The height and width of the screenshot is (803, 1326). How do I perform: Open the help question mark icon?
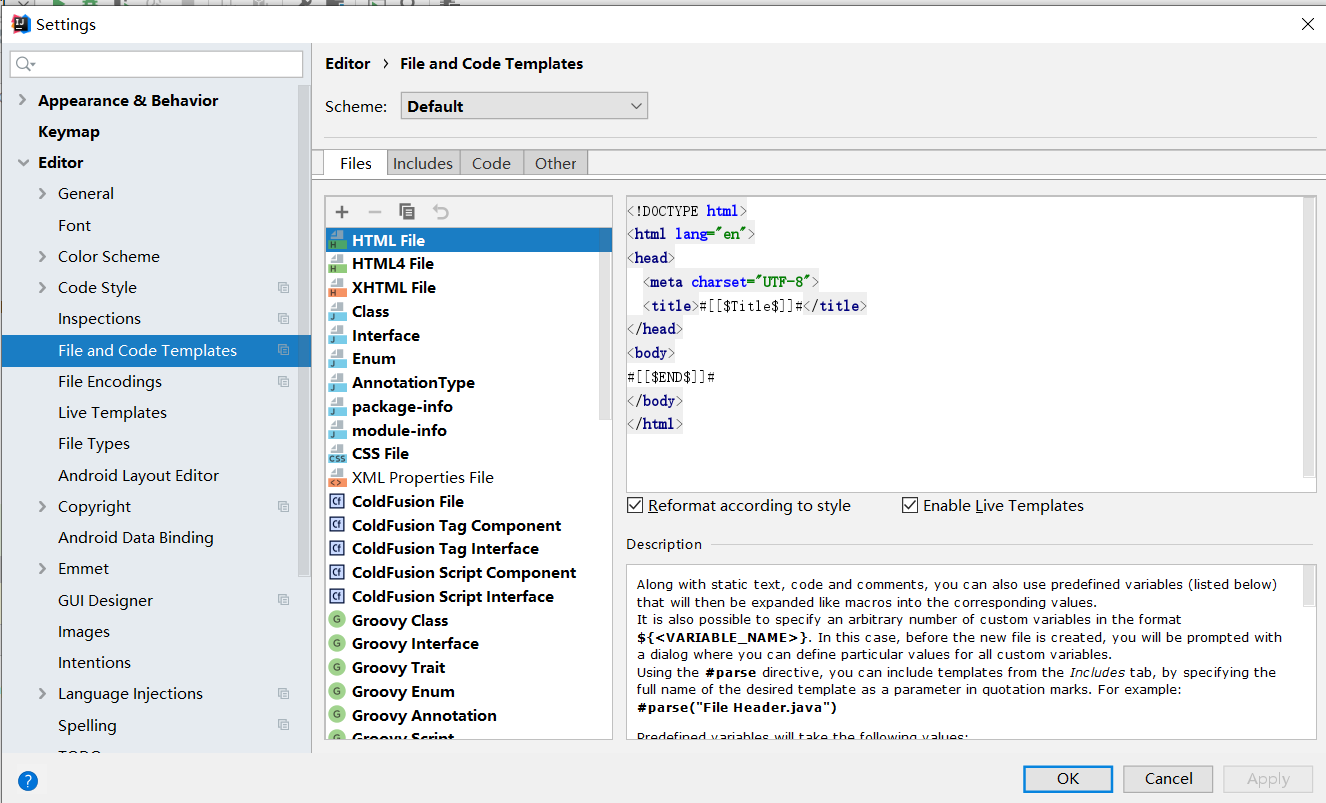click(x=28, y=781)
